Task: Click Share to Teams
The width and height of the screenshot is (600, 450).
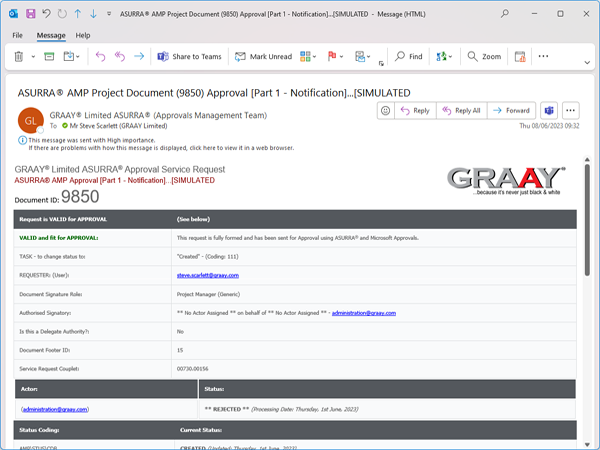Action: (x=189, y=57)
